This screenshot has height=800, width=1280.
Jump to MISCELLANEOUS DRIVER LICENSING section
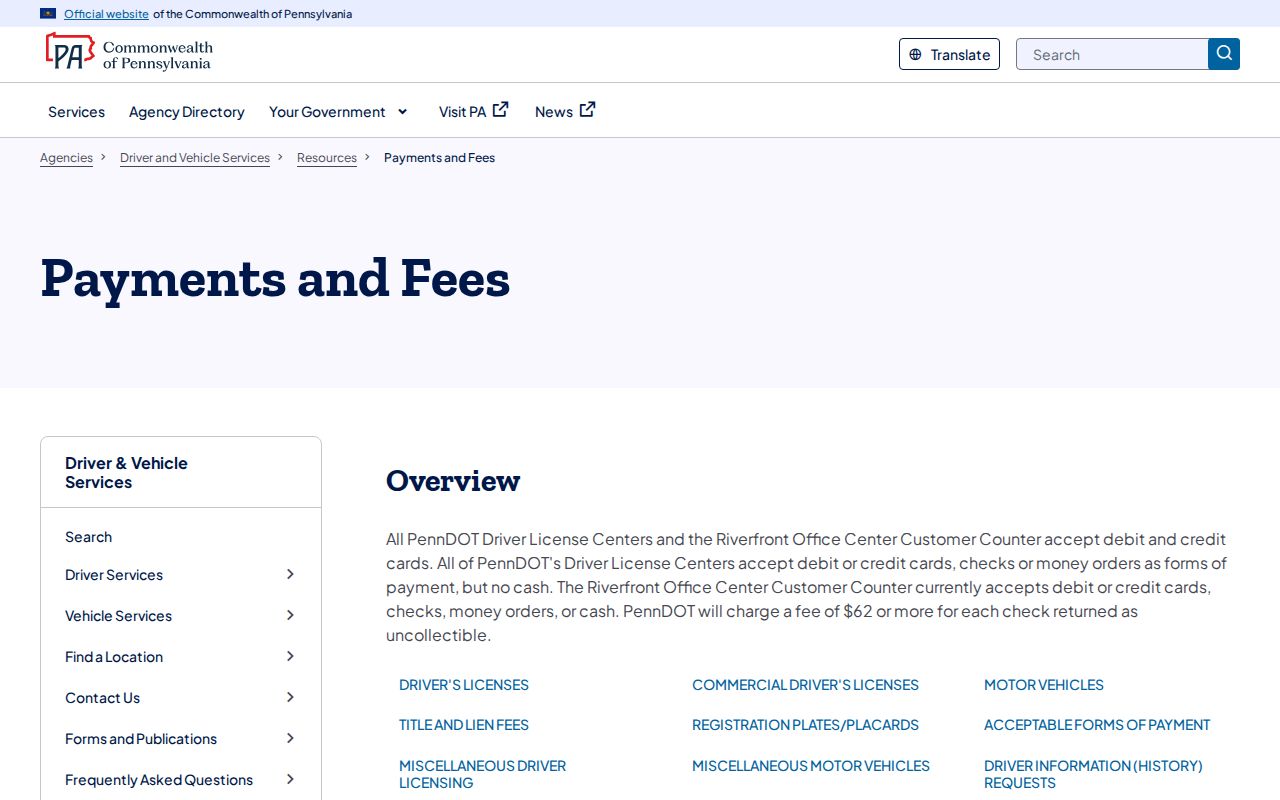click(482, 774)
